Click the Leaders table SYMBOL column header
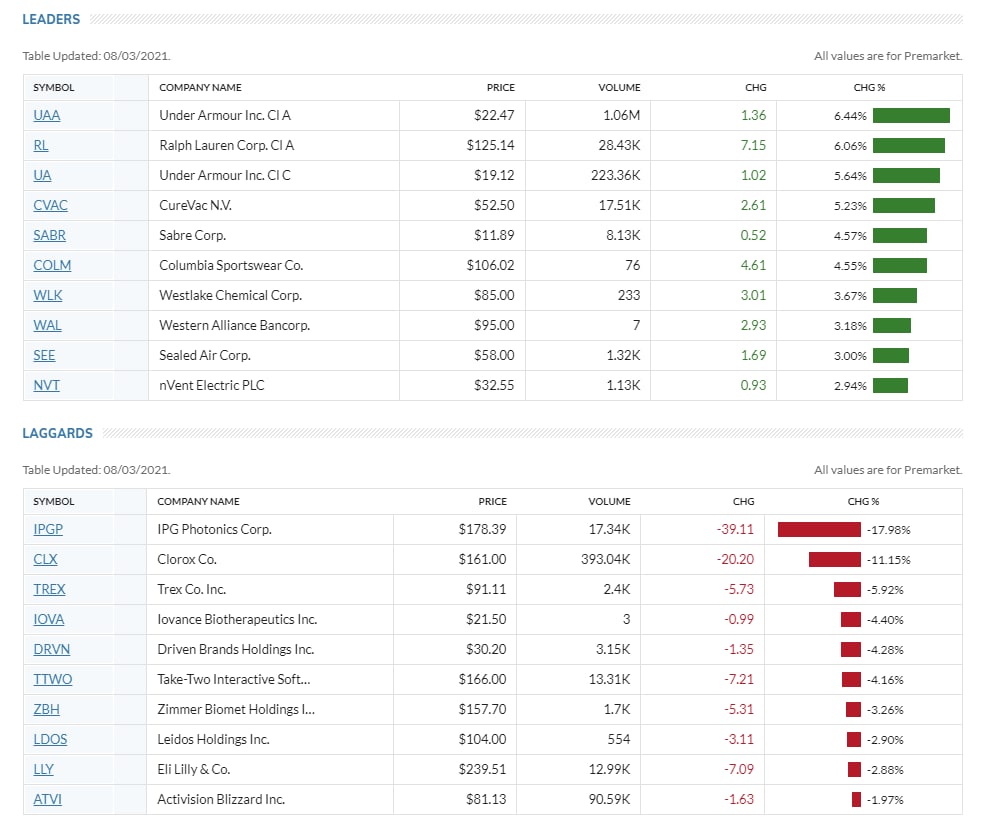 [x=54, y=88]
